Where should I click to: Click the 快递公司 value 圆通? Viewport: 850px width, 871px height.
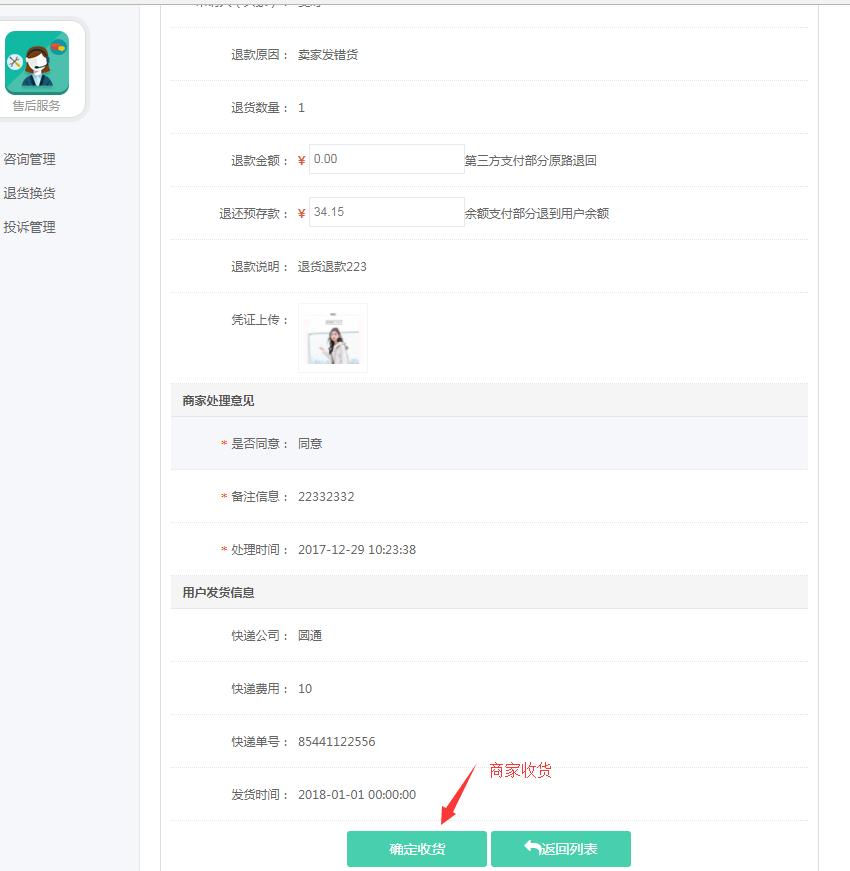point(310,636)
